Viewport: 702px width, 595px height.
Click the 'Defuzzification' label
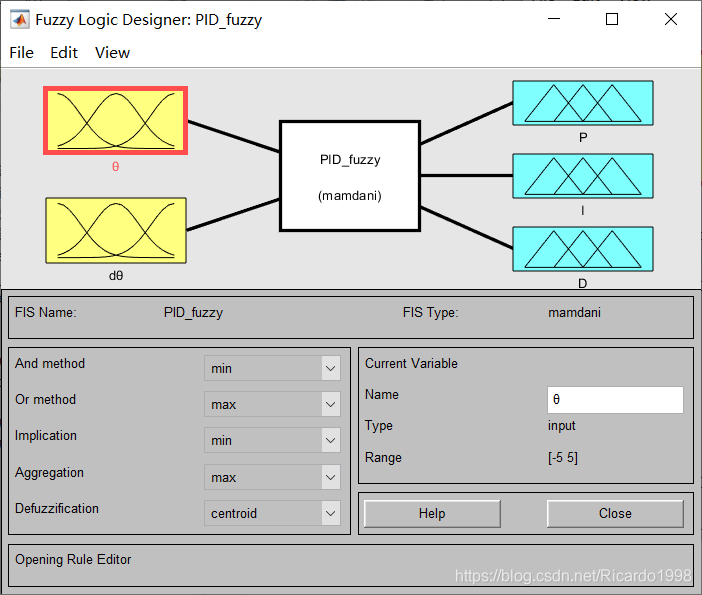click(x=57, y=509)
